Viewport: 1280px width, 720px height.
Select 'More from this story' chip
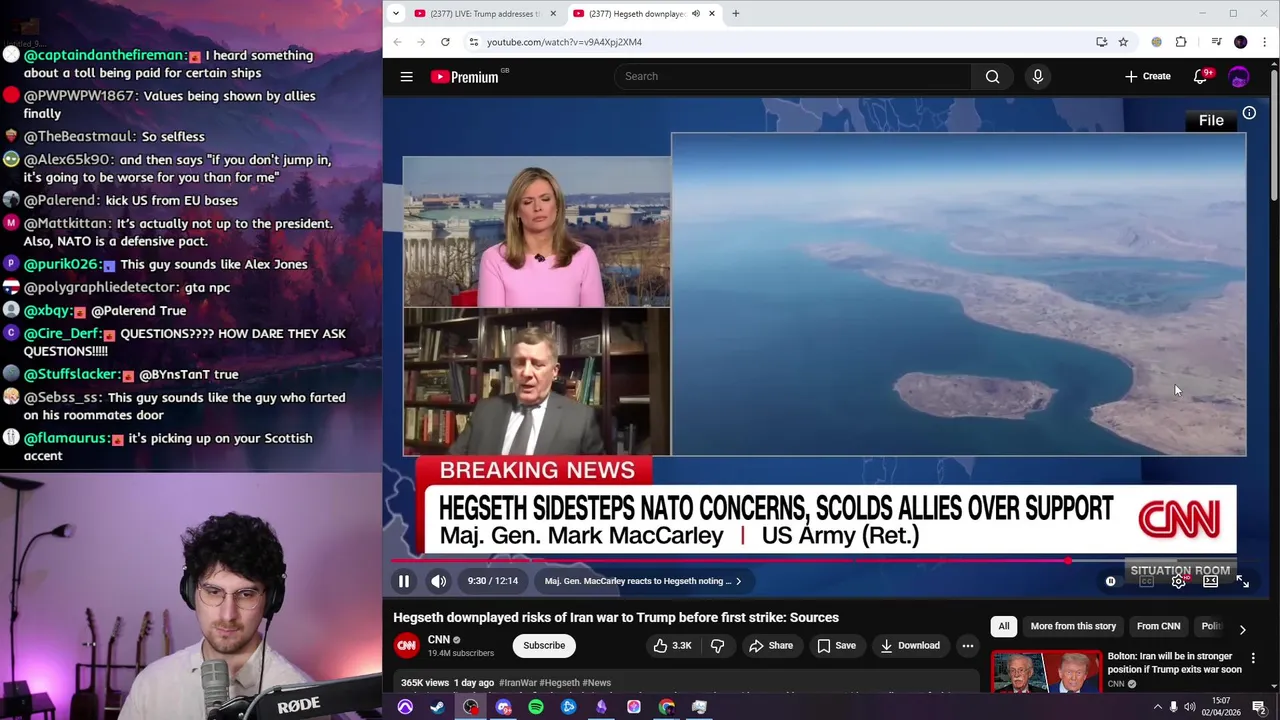1073,626
